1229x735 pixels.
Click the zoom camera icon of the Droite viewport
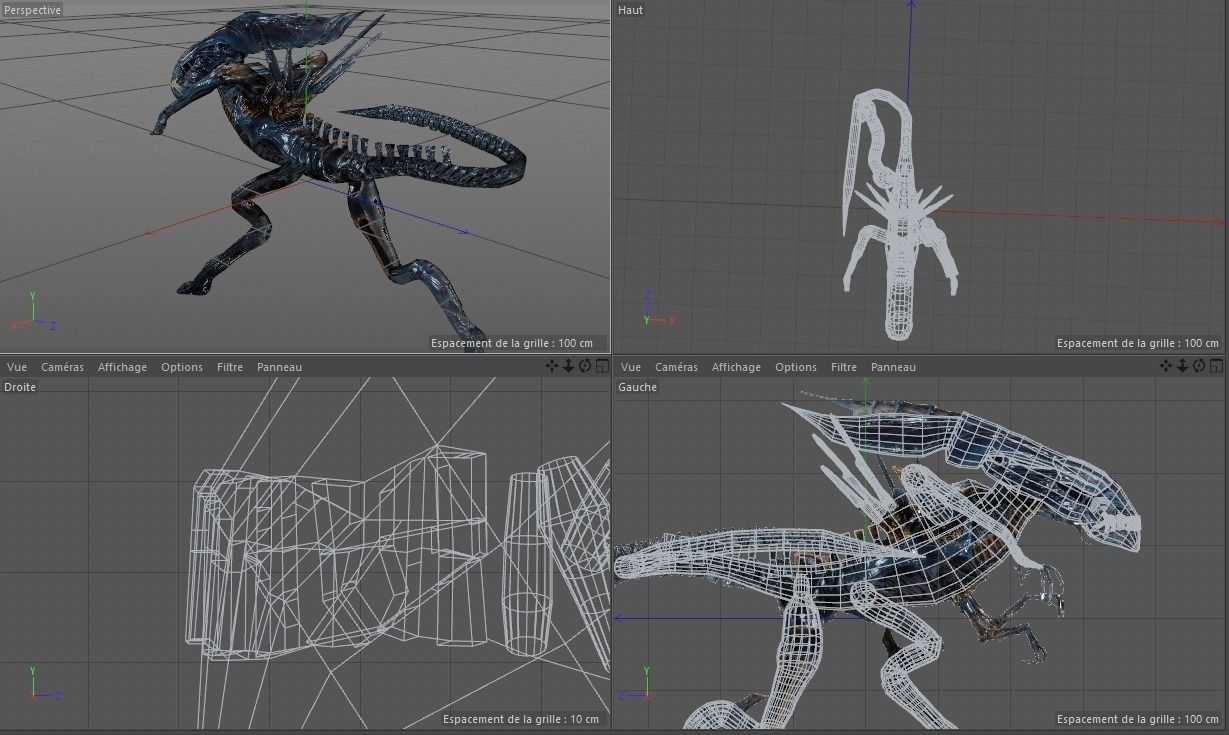[x=568, y=366]
